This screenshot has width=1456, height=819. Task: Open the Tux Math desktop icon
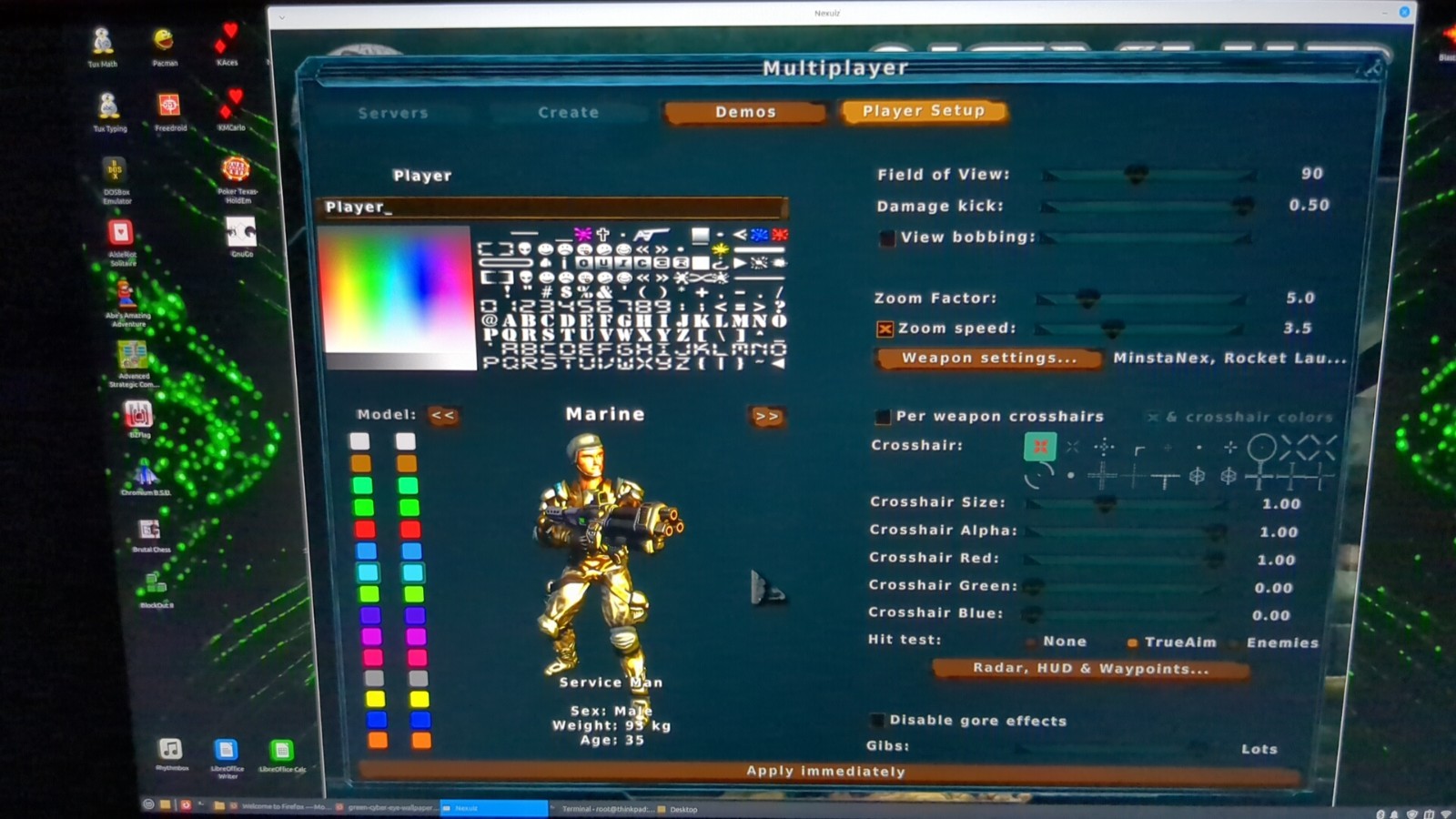point(102,47)
